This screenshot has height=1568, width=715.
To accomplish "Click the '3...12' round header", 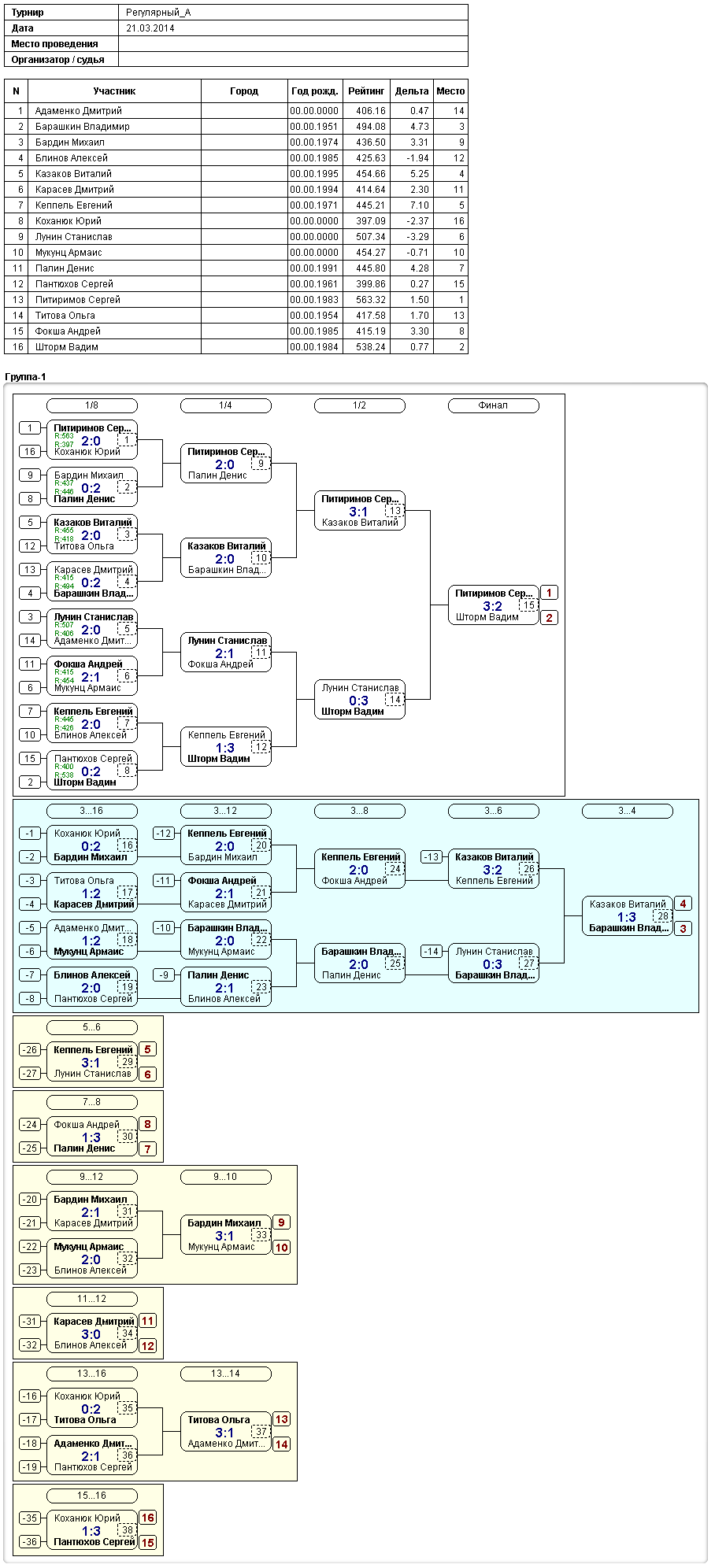I will 226,811.
